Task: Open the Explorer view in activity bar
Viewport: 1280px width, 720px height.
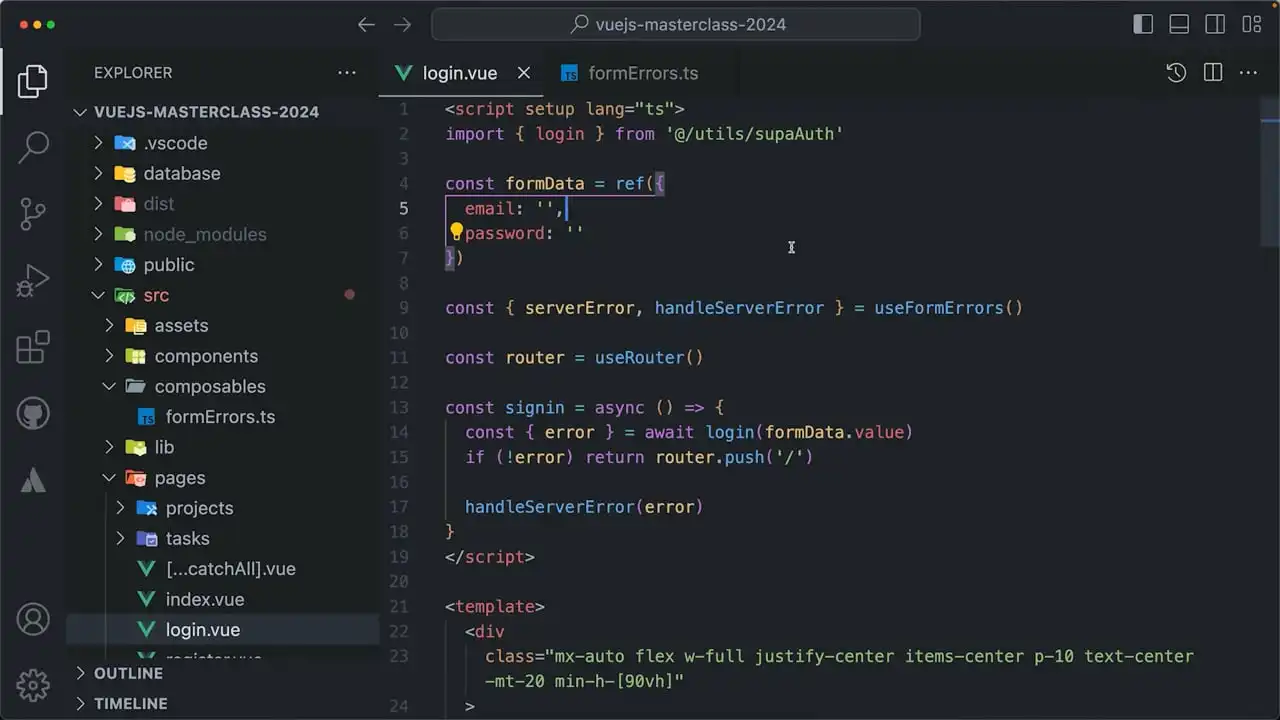Action: point(33,81)
